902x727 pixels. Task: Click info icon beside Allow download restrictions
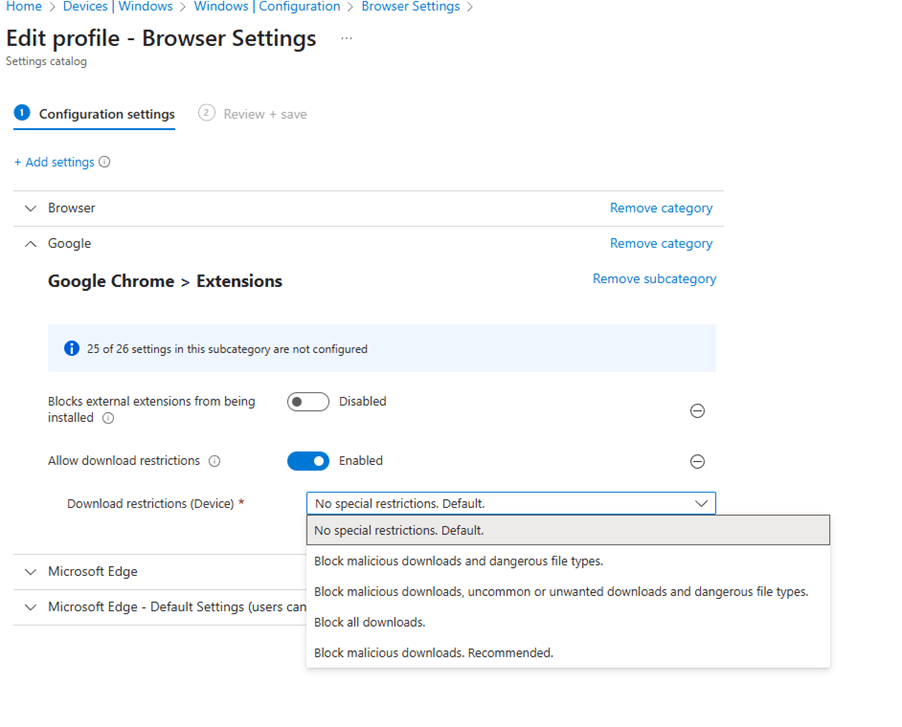tap(214, 461)
